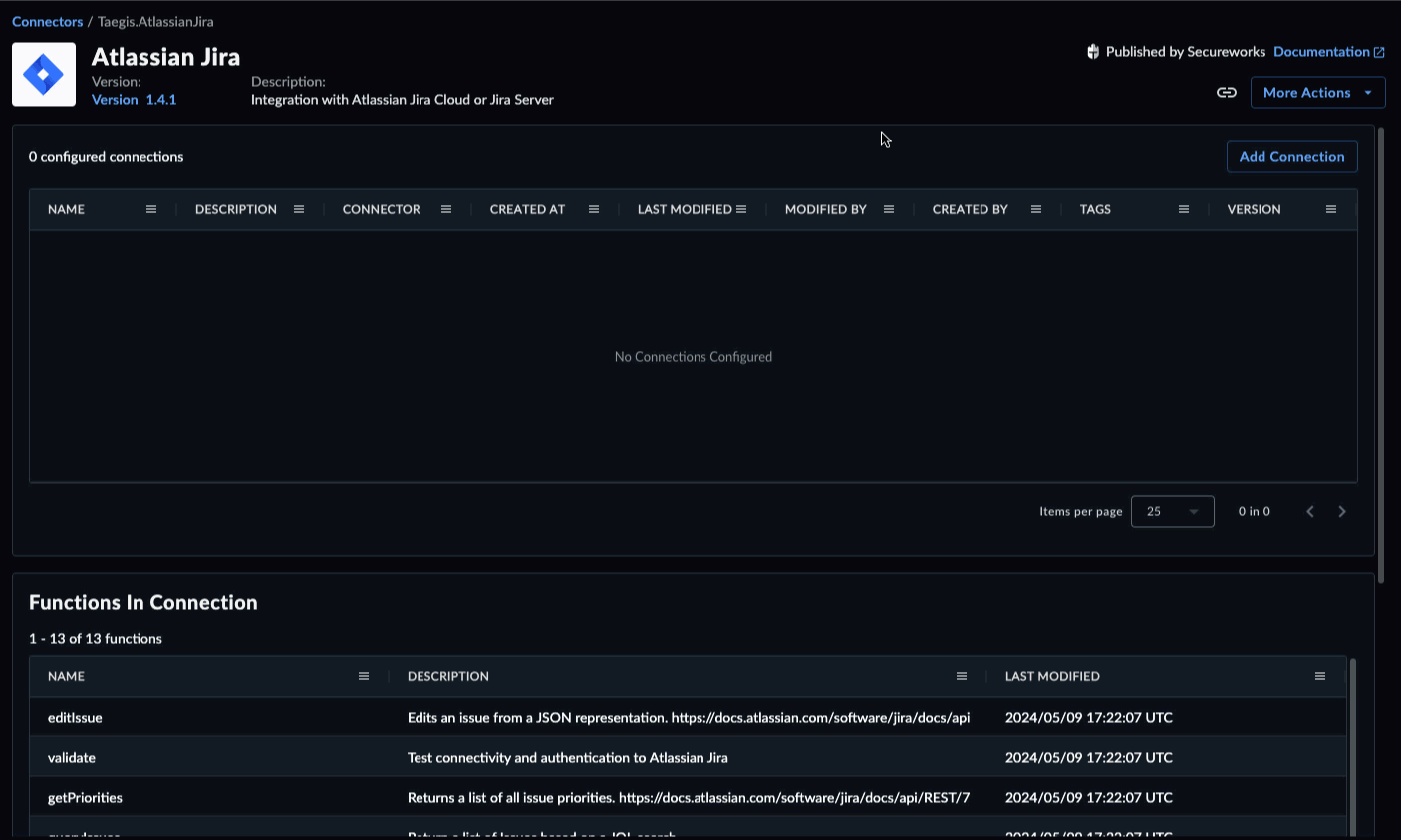This screenshot has height=840, width=1401.
Task: Open the Documentation external link
Action: point(1329,52)
